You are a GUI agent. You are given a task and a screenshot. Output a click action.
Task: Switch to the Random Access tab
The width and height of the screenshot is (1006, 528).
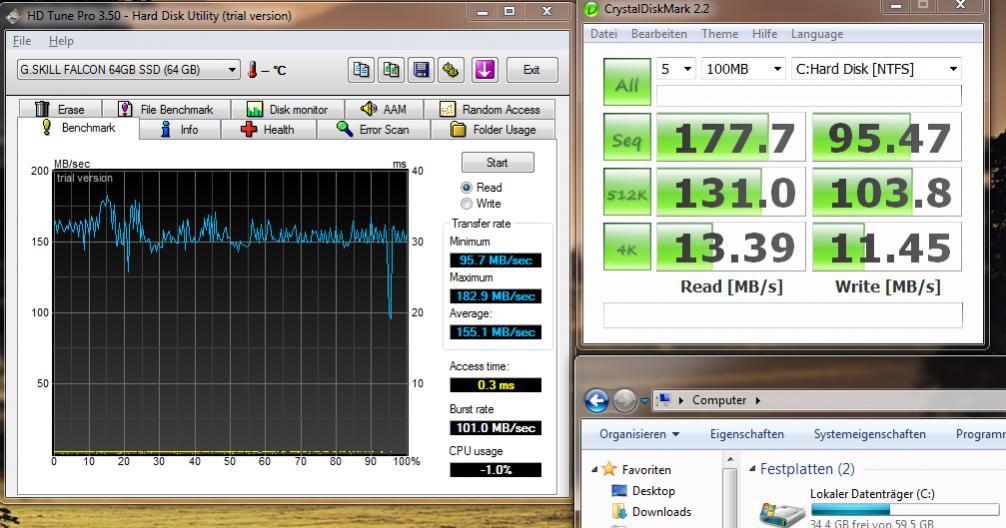[x=489, y=110]
